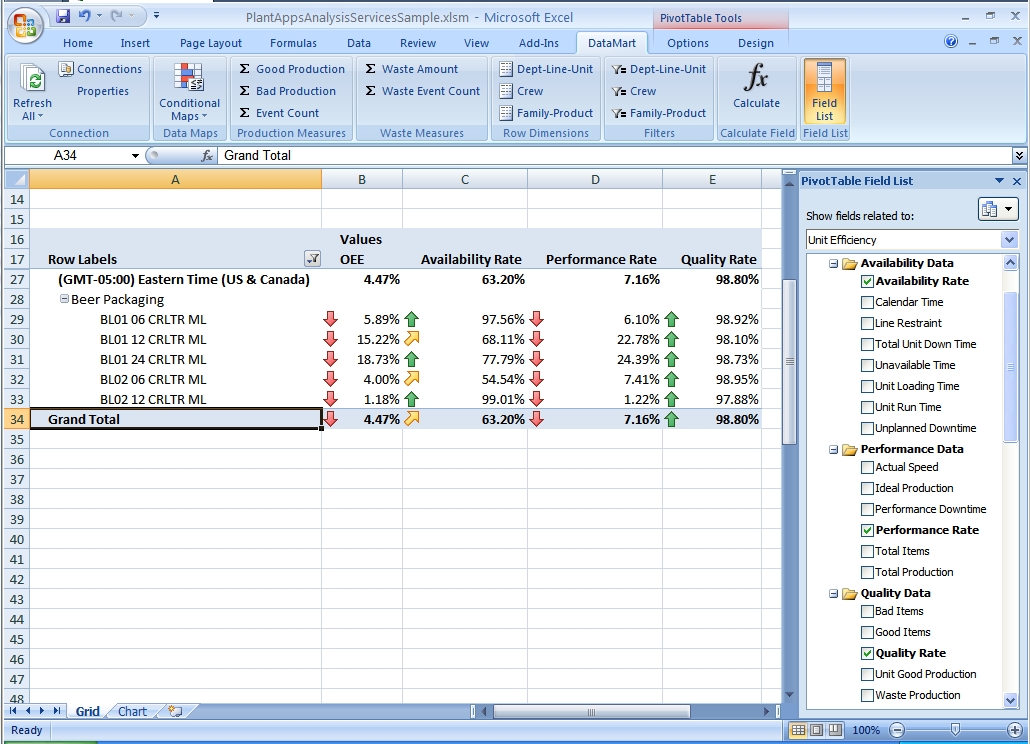
Task: Apply the Family-Product filter
Action: pos(659,113)
